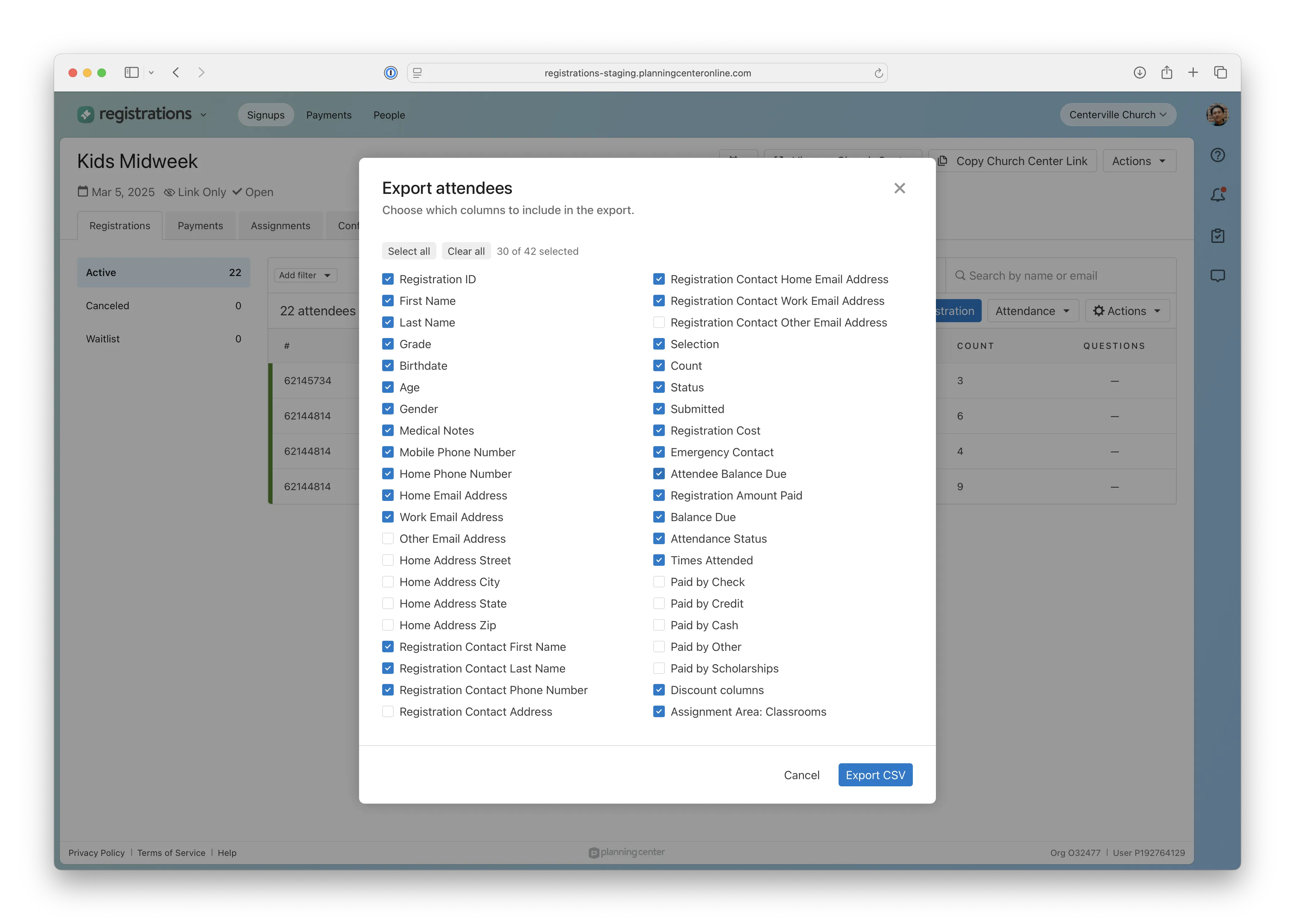The image size is (1295, 924).
Task: Click registration number 62145734
Action: pyautogui.click(x=308, y=381)
